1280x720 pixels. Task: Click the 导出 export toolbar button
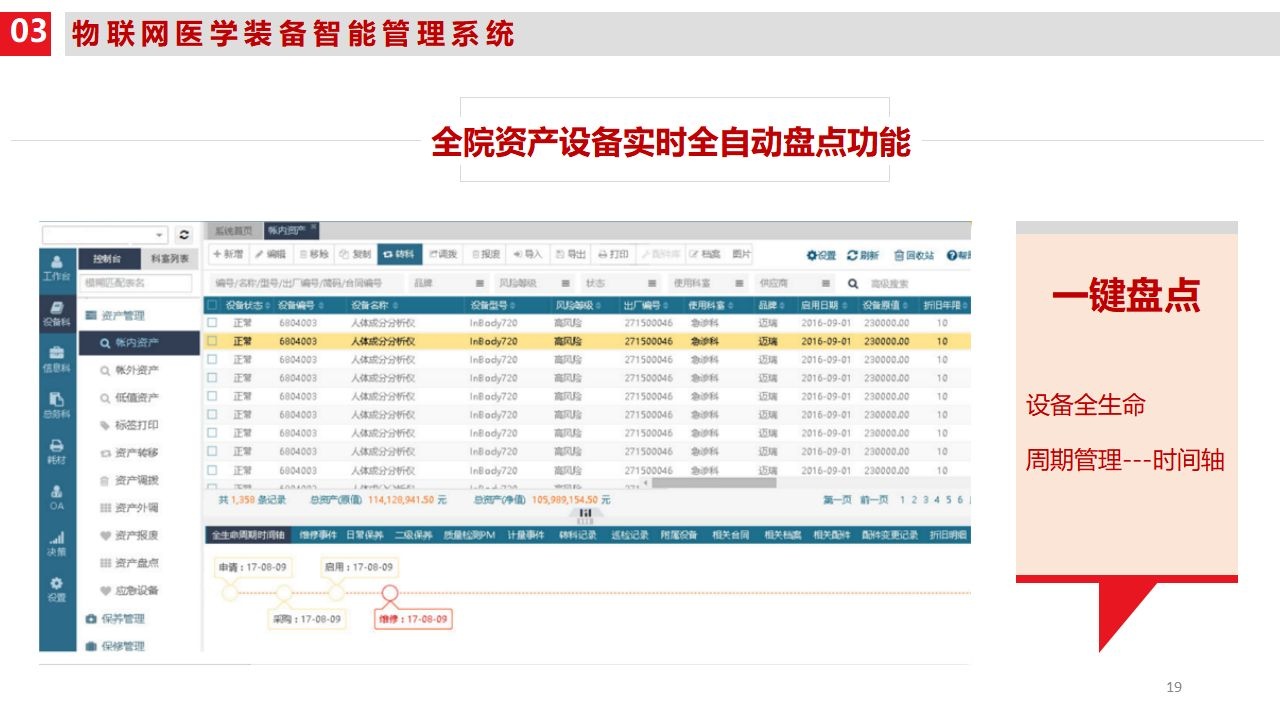571,255
